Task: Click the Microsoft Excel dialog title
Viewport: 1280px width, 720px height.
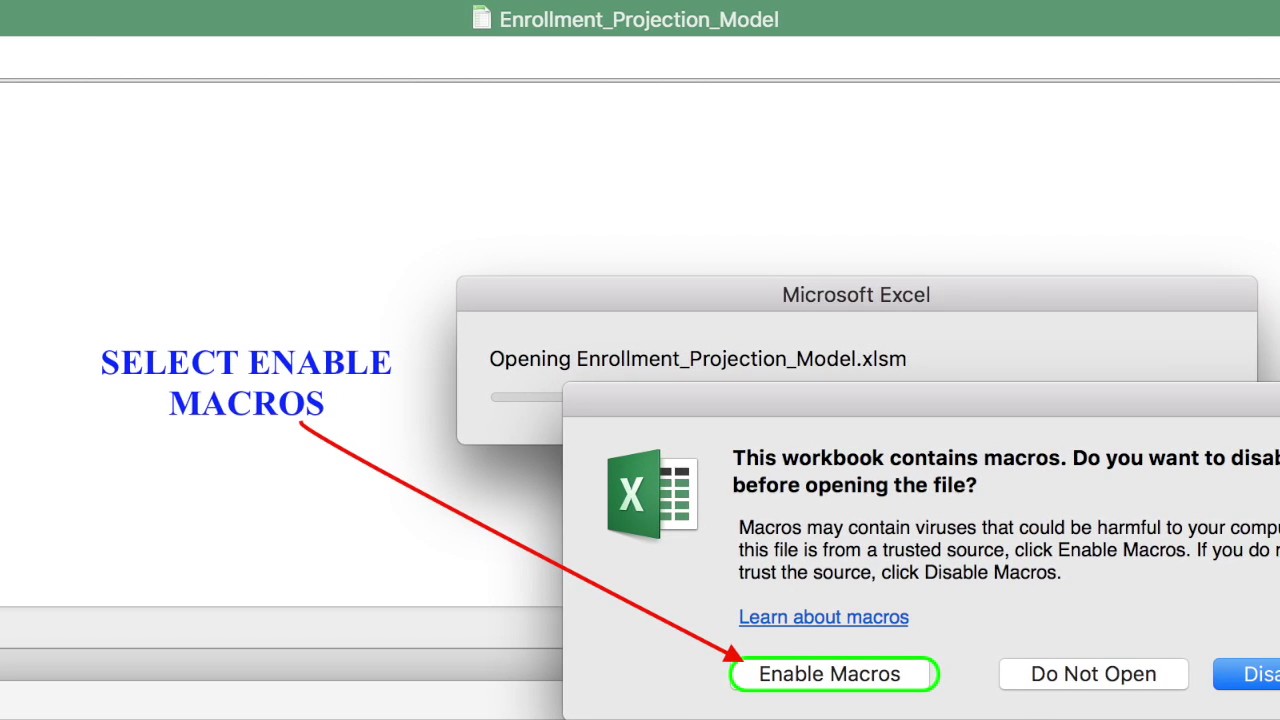Action: [856, 295]
